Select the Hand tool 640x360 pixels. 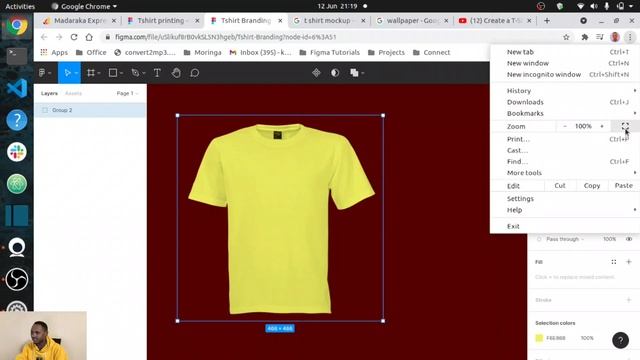(x=176, y=73)
